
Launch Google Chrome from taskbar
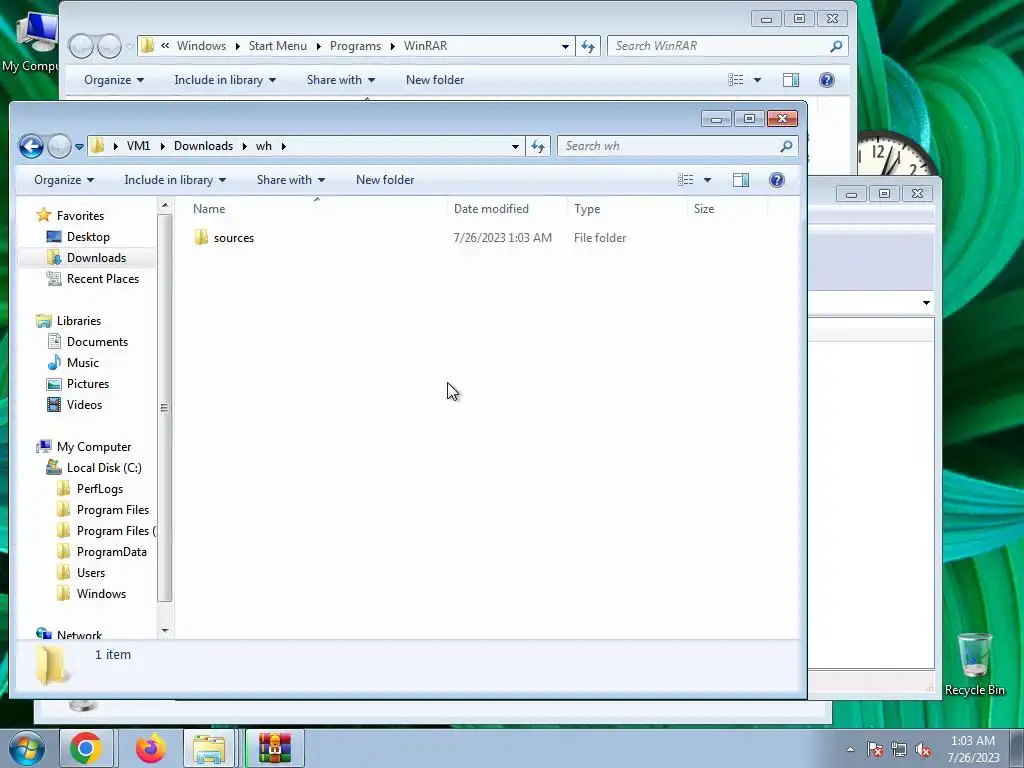(x=86, y=748)
